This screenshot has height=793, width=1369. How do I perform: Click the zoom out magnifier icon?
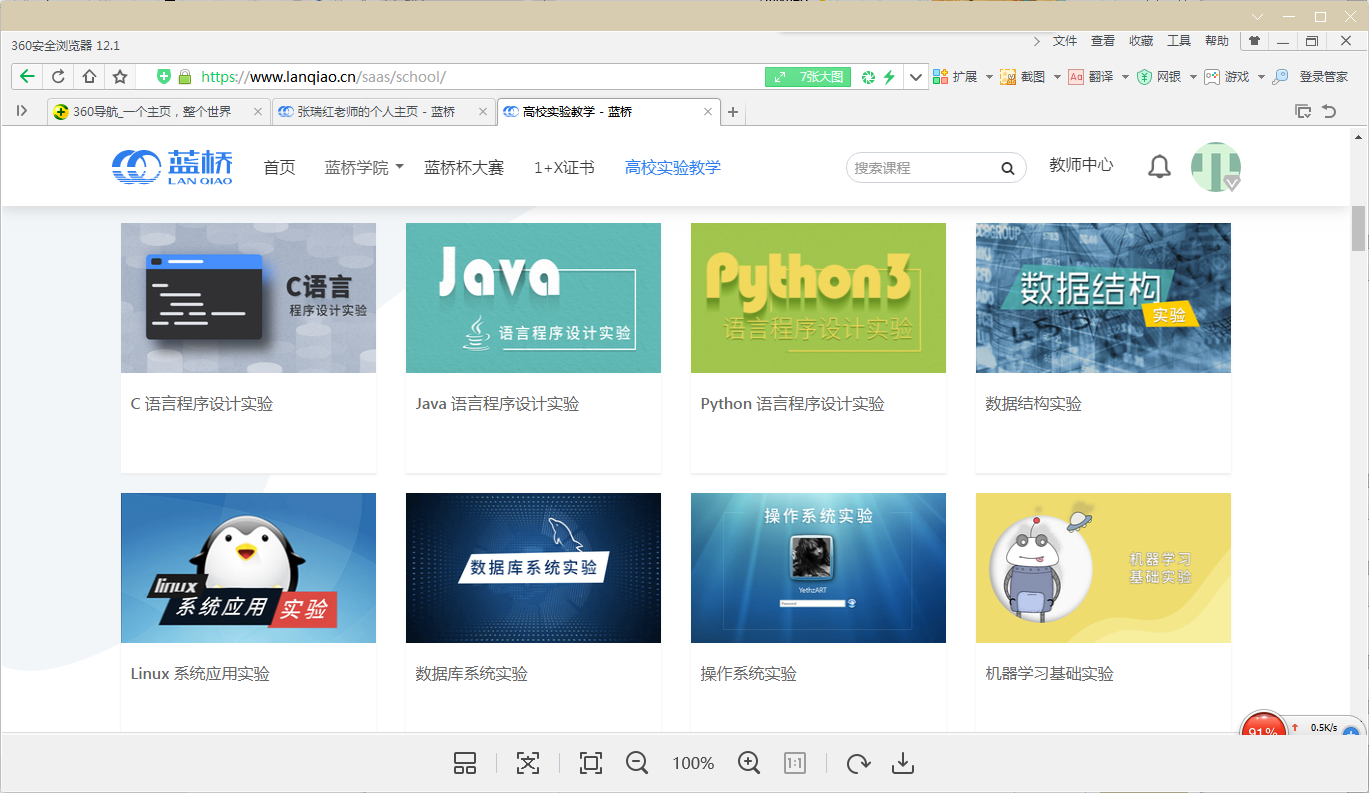637,763
